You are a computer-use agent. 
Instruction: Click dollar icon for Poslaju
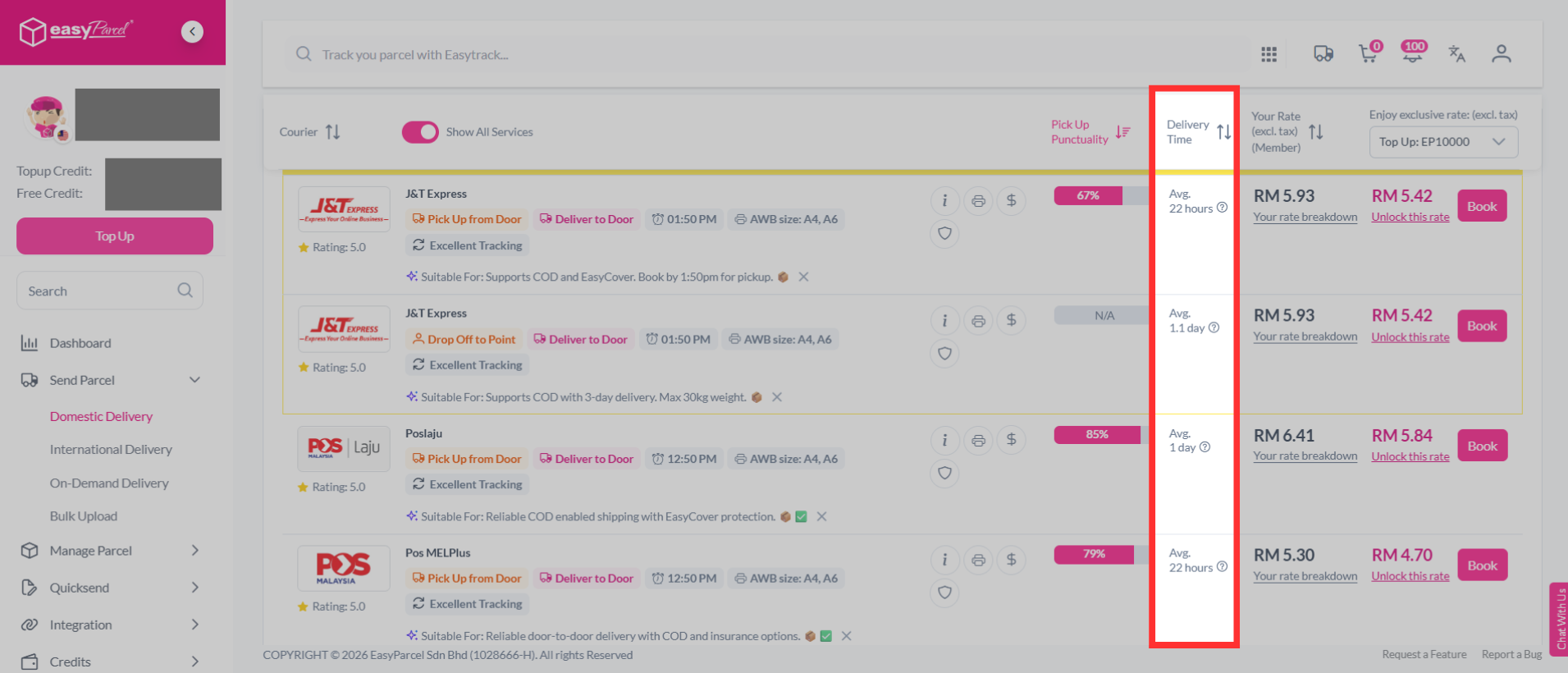(1012, 440)
